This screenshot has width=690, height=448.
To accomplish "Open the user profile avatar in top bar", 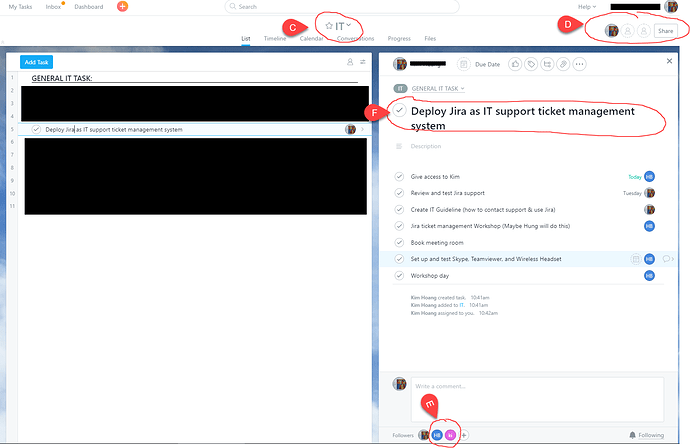I will tap(671, 6).
